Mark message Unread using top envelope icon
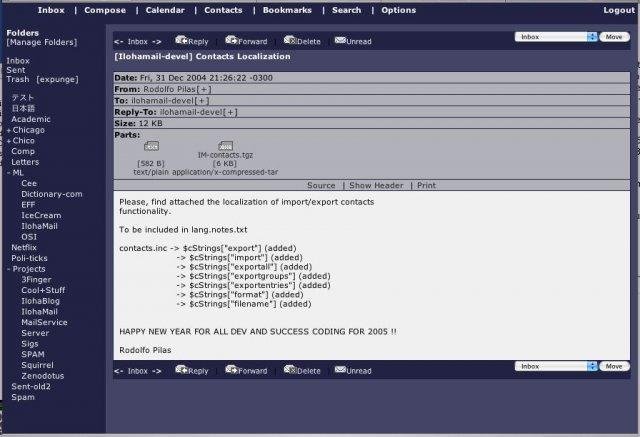This screenshot has height=437, width=640. [x=340, y=40]
